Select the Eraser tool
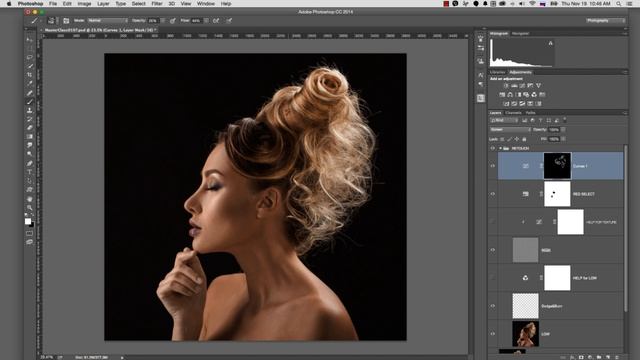 [x=29, y=128]
